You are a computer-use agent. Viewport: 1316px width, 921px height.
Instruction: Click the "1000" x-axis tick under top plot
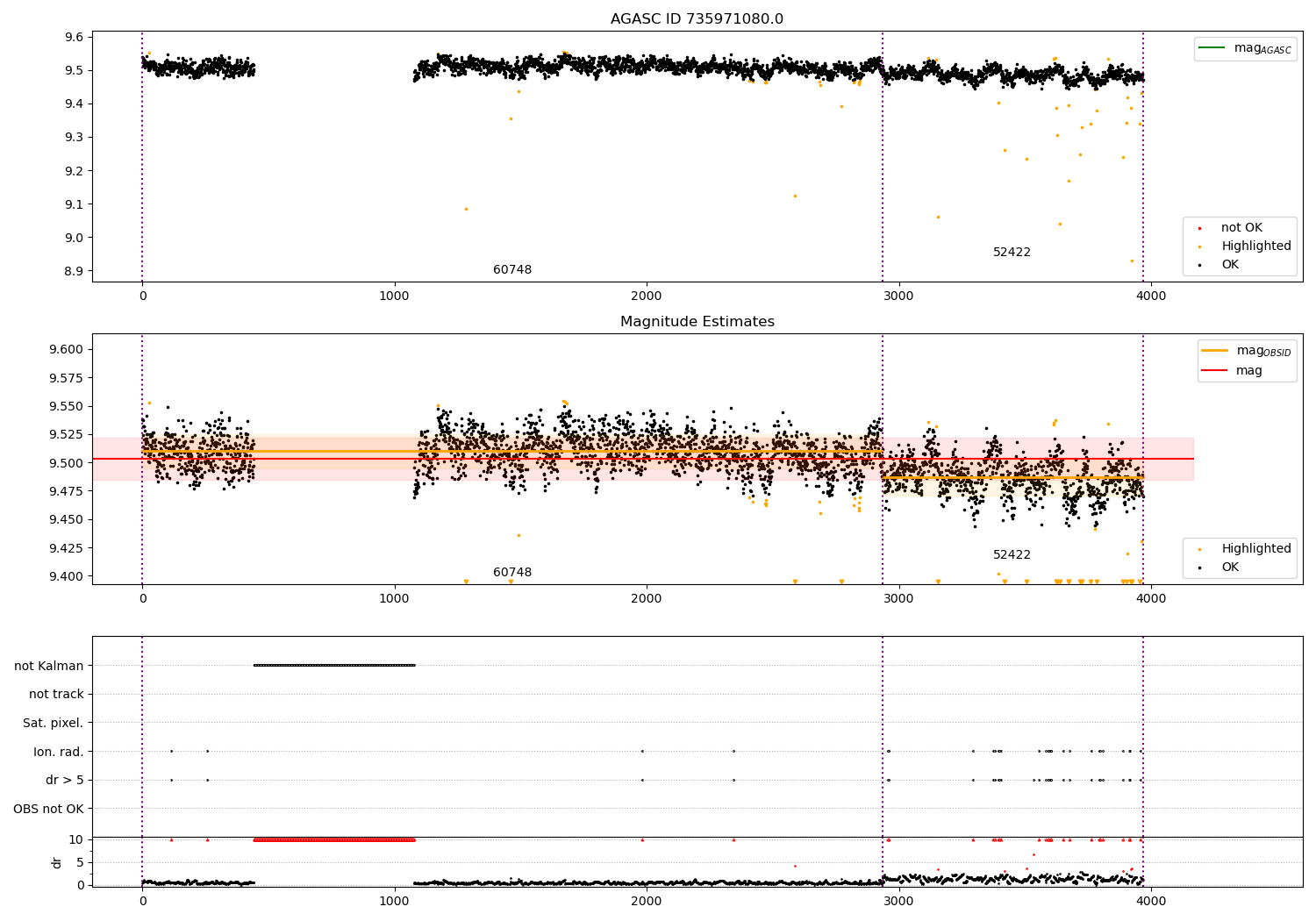tap(394, 296)
